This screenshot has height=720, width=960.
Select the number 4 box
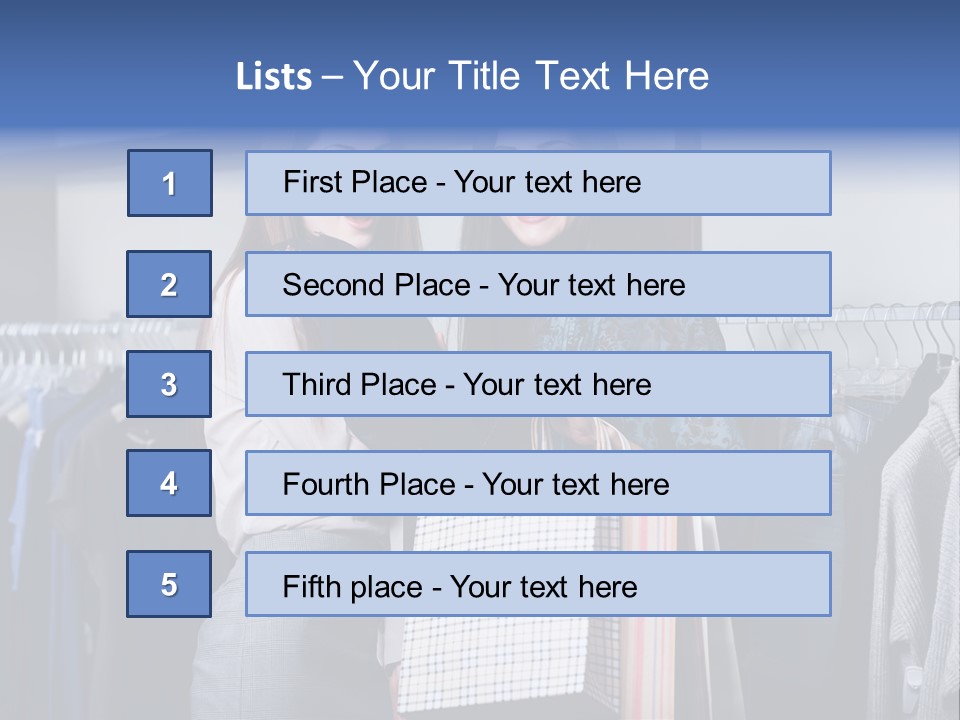click(169, 483)
